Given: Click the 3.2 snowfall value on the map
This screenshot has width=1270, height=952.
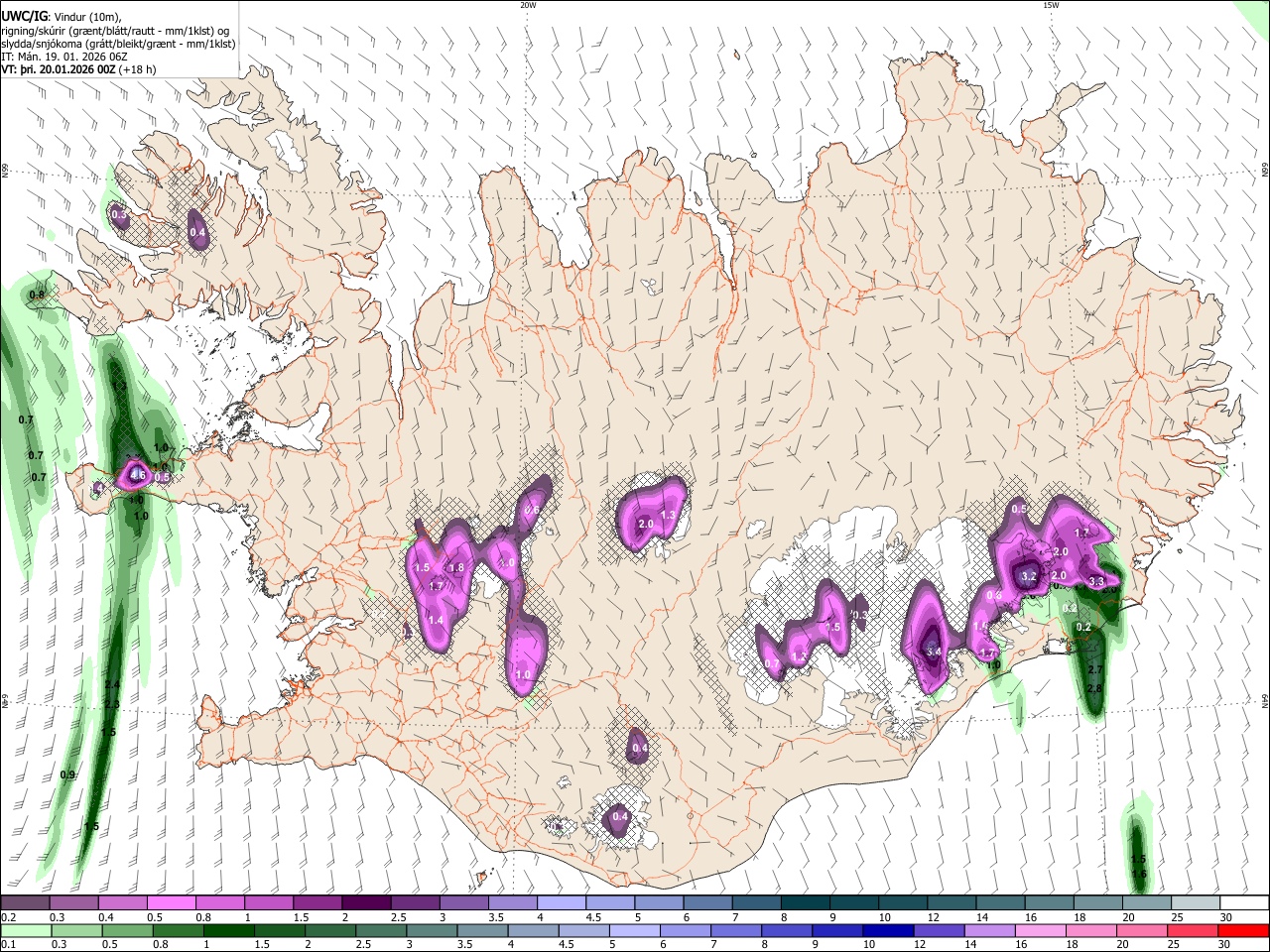Looking at the screenshot, I should [x=1029, y=576].
